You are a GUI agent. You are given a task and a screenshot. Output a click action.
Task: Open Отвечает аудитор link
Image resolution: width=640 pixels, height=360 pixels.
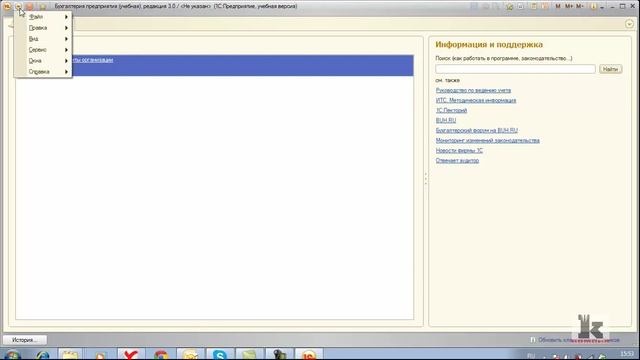[x=457, y=160]
